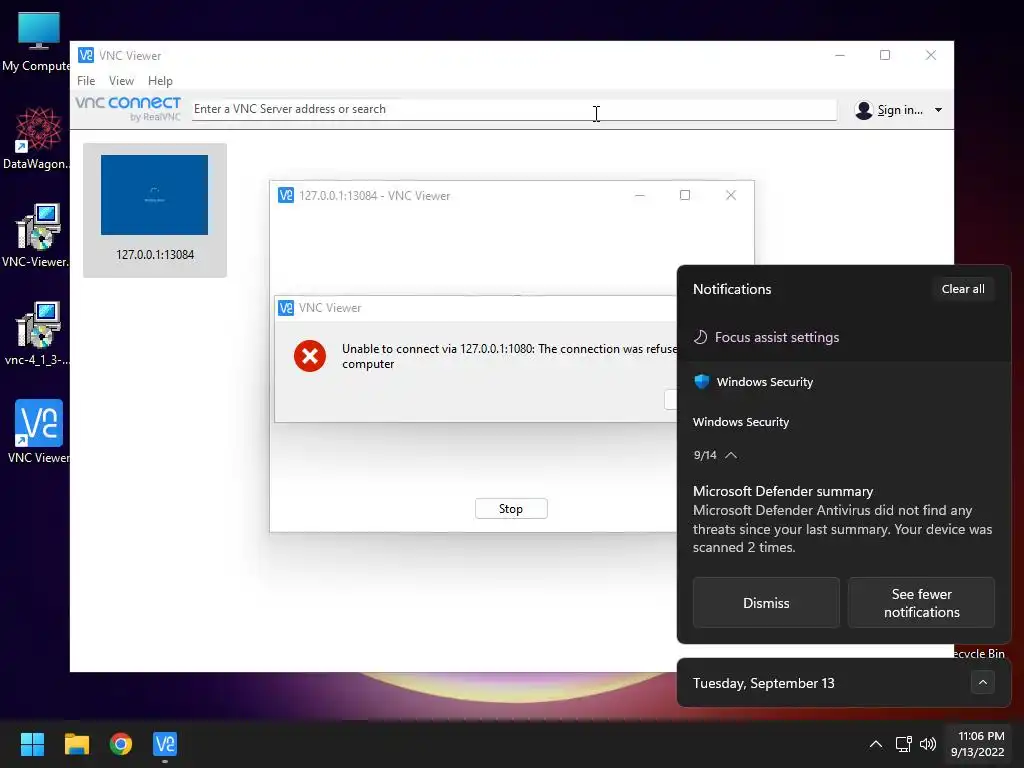
Task: Open the clock showing 11:06 PM
Action: click(978, 744)
